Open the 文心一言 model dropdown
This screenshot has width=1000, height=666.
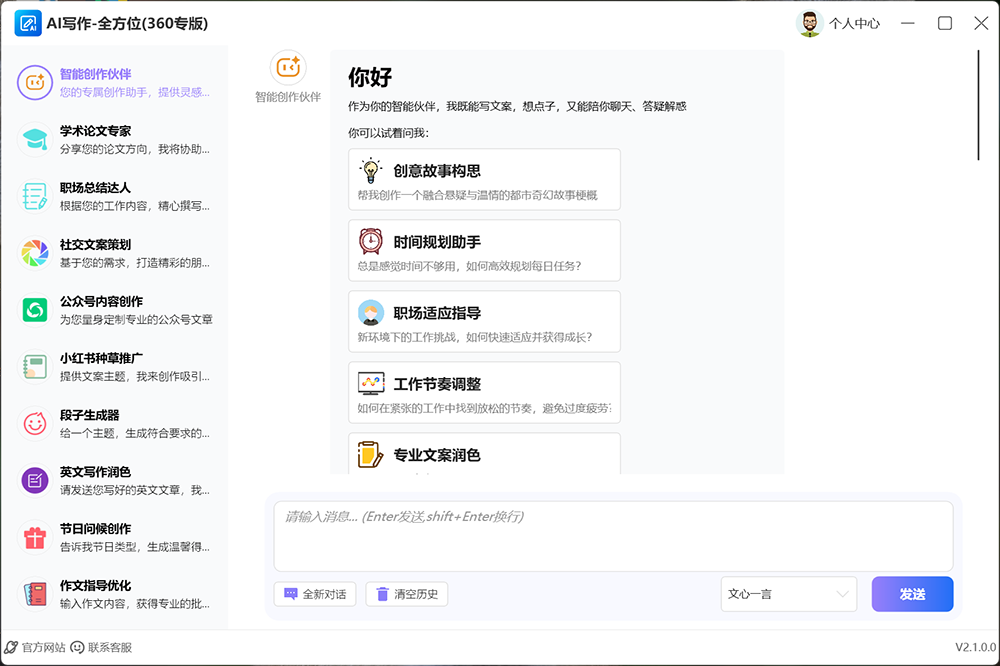pos(788,594)
